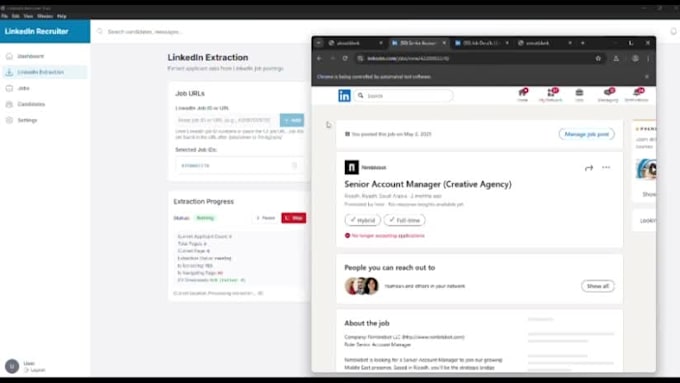680x383 pixels.
Task: Open Chrome tab search dropdown arrow
Action: pos(319,43)
